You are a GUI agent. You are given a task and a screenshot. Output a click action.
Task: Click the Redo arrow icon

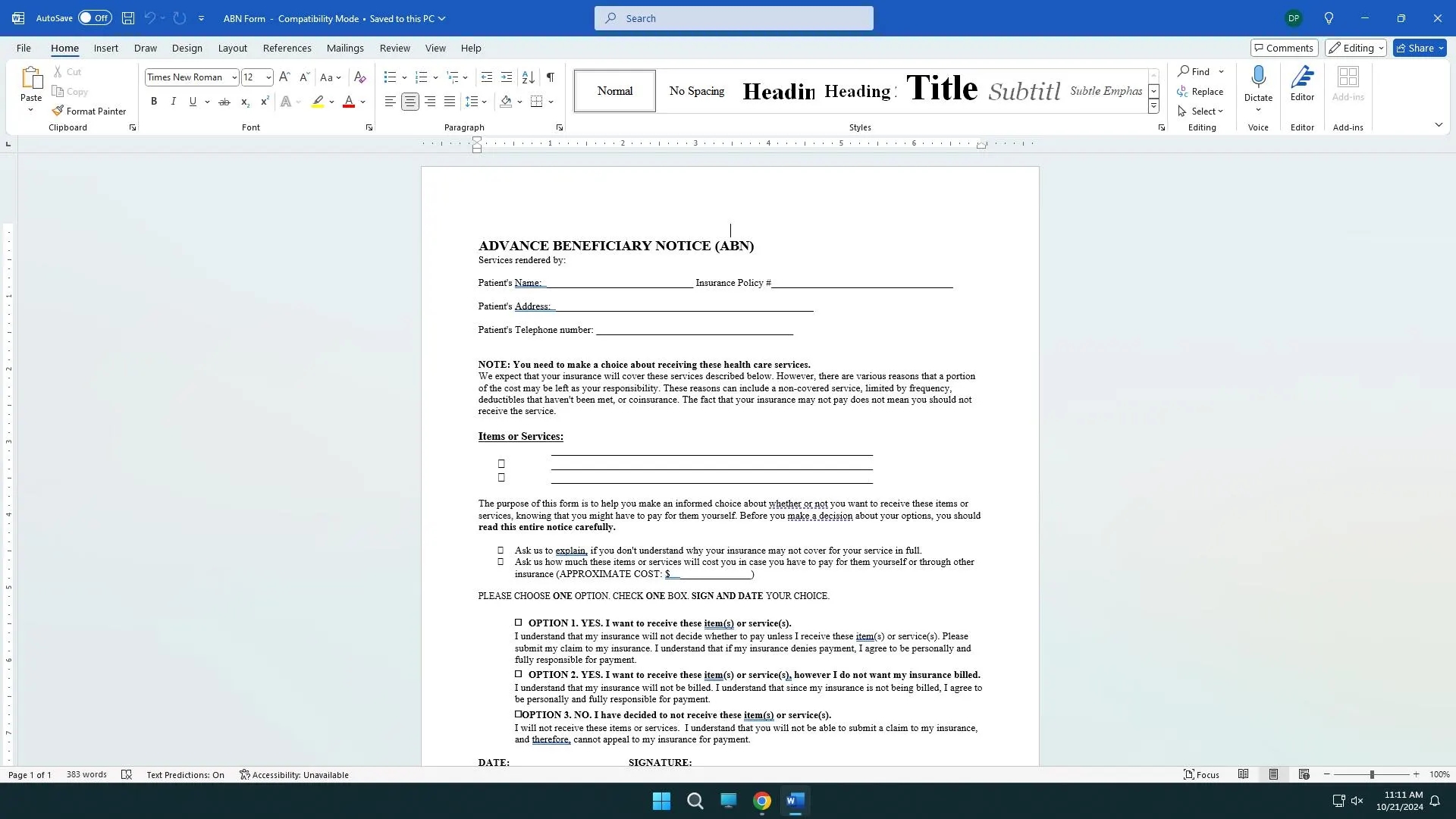click(180, 18)
